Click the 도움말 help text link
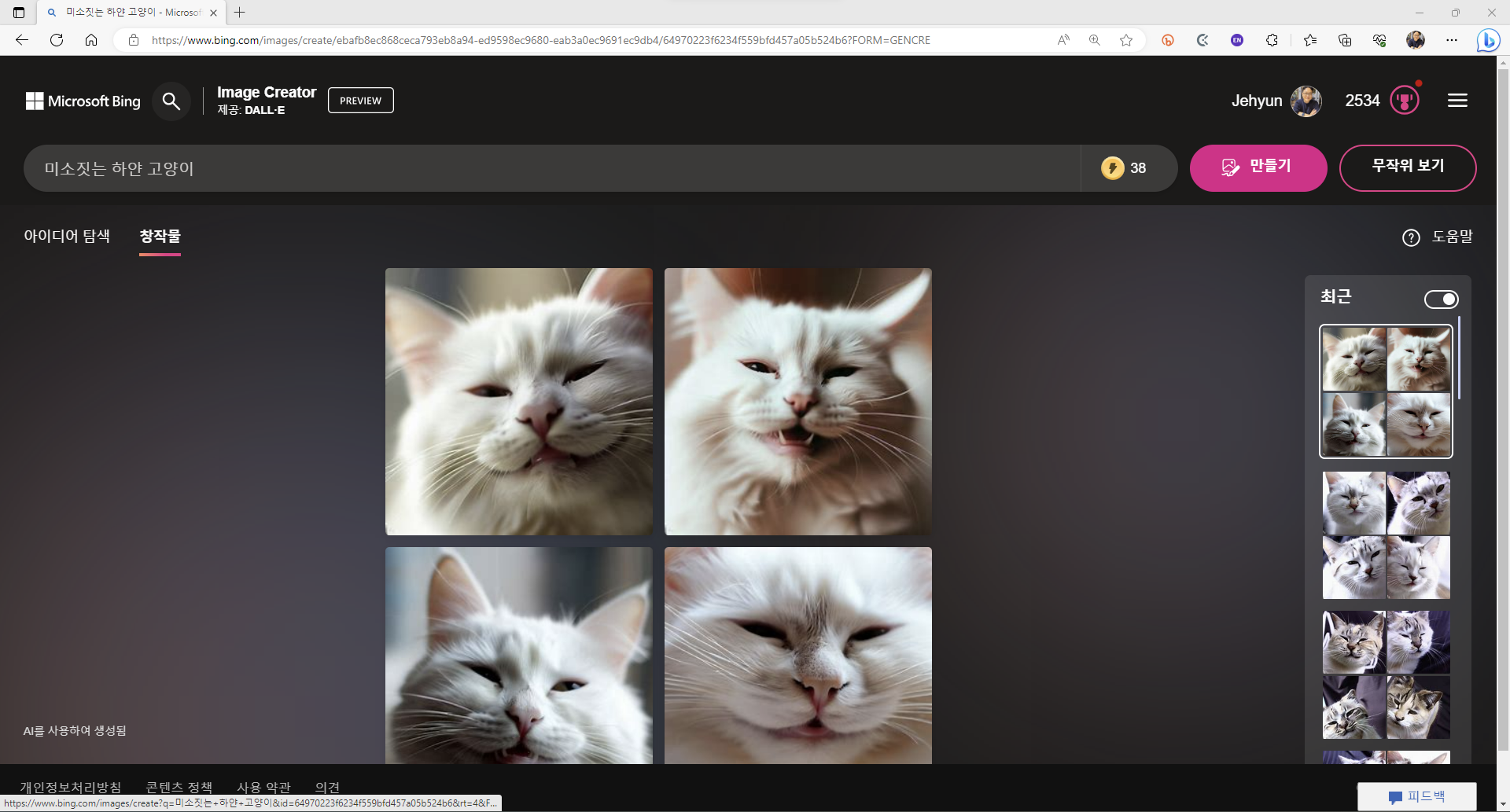This screenshot has width=1510, height=812. 1452,237
